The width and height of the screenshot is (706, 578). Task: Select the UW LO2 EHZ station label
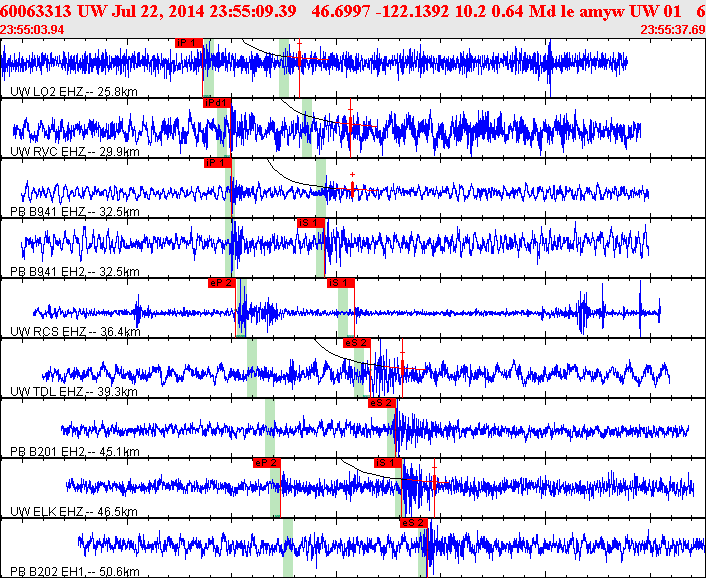click(x=74, y=92)
